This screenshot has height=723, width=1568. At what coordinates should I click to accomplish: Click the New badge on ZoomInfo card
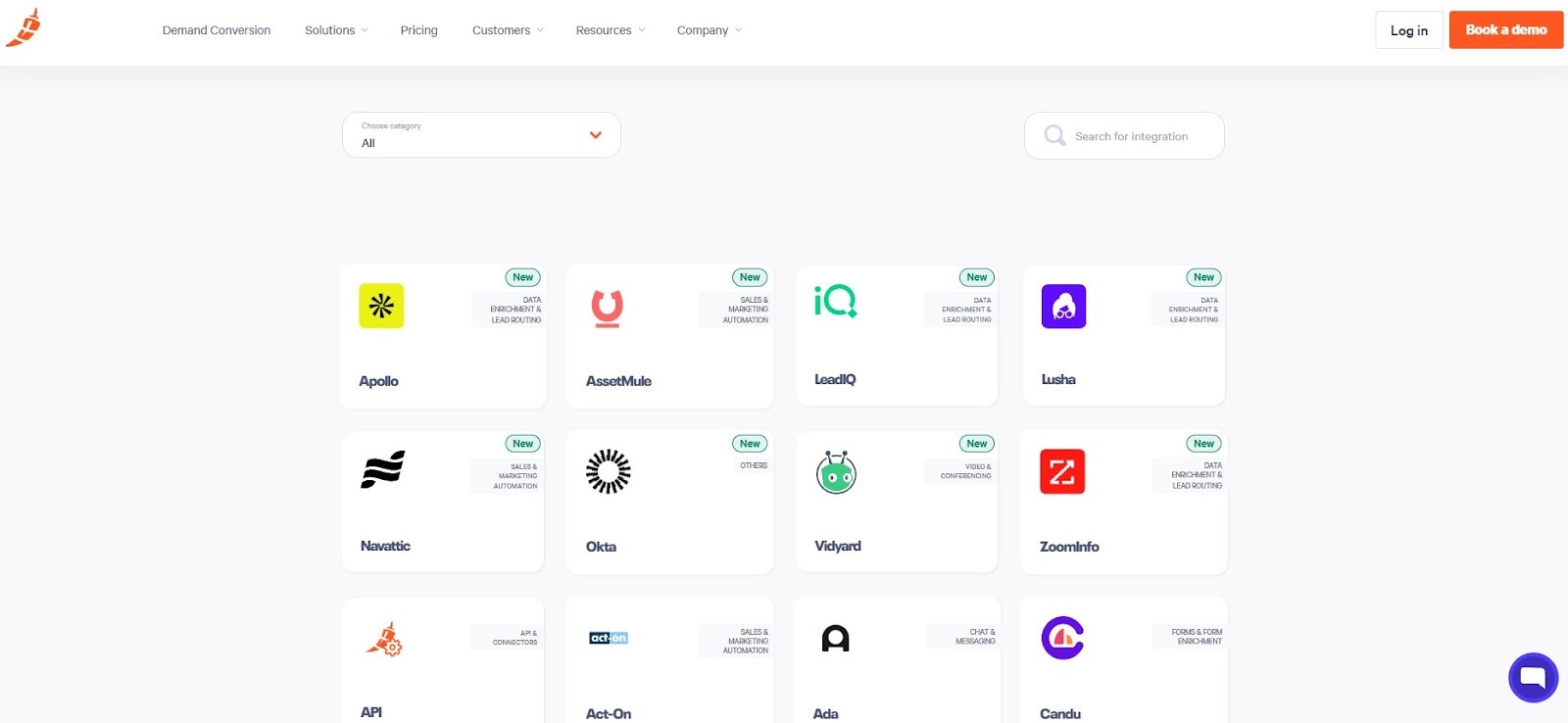(1204, 444)
